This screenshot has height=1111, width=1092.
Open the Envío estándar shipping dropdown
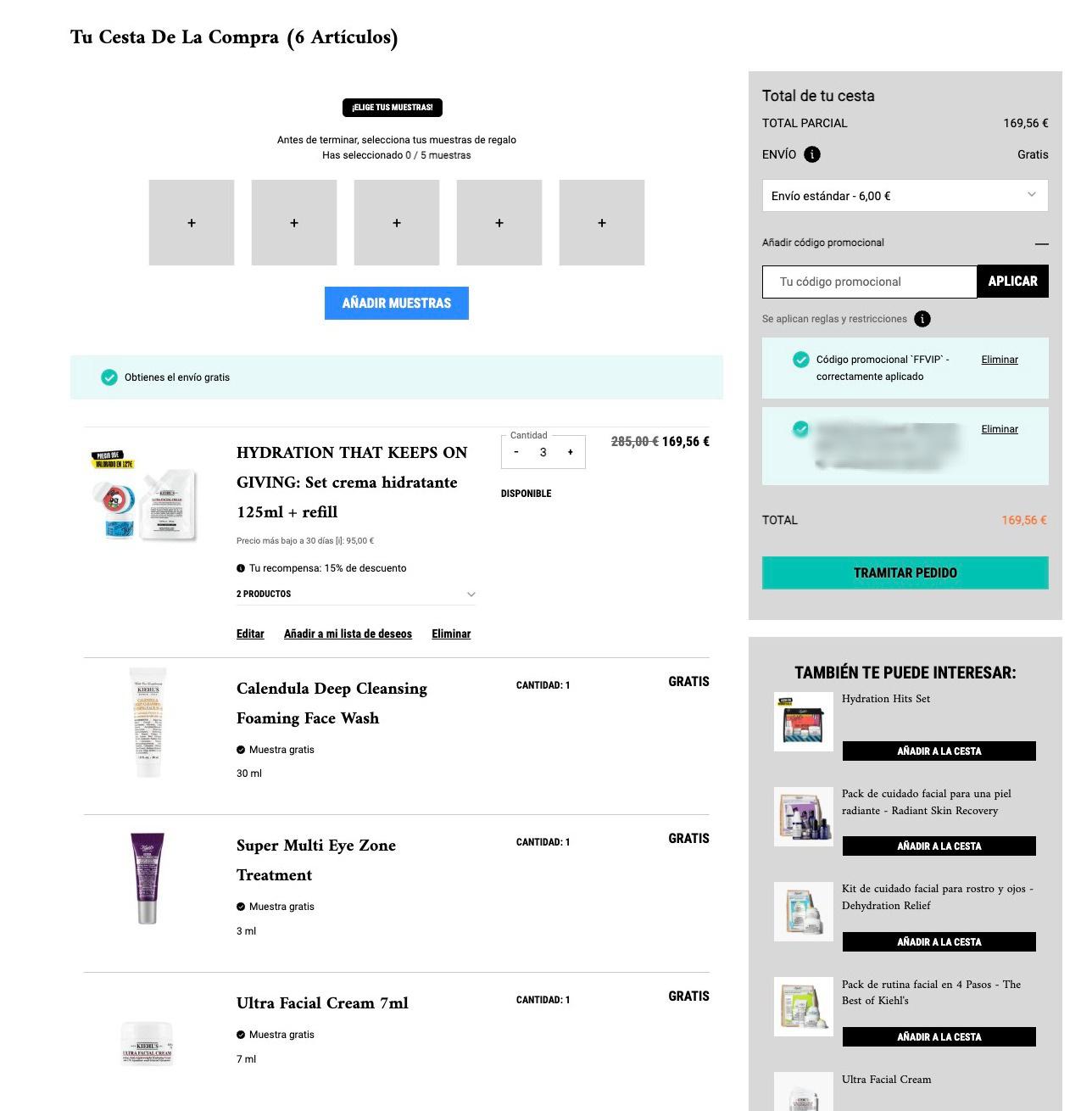[x=905, y=195]
